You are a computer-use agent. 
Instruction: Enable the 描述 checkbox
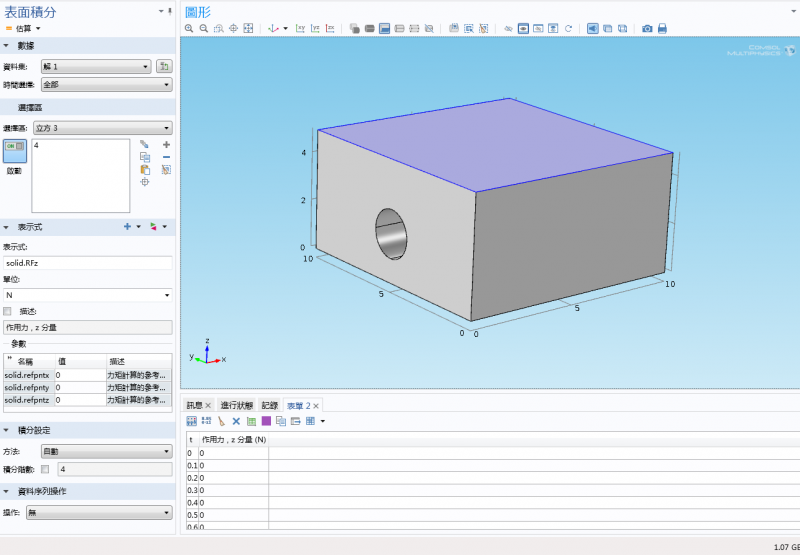point(8,311)
